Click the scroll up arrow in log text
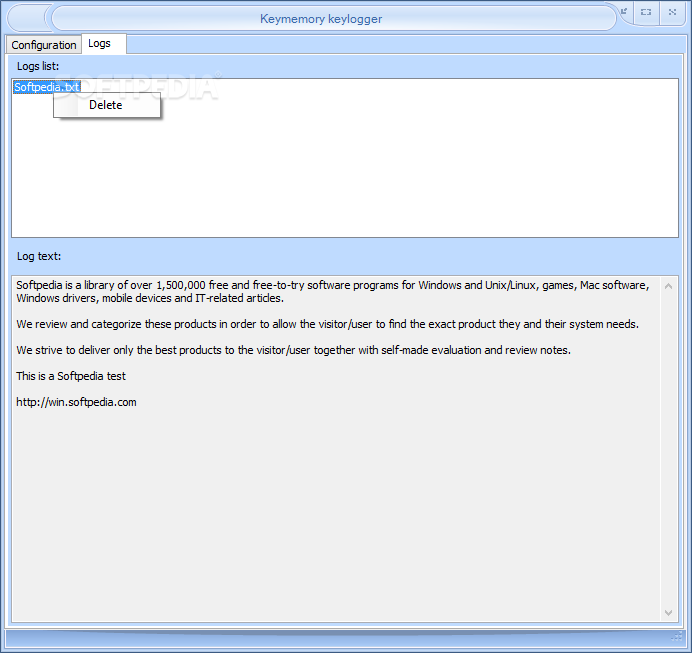692x653 pixels. pos(668,286)
